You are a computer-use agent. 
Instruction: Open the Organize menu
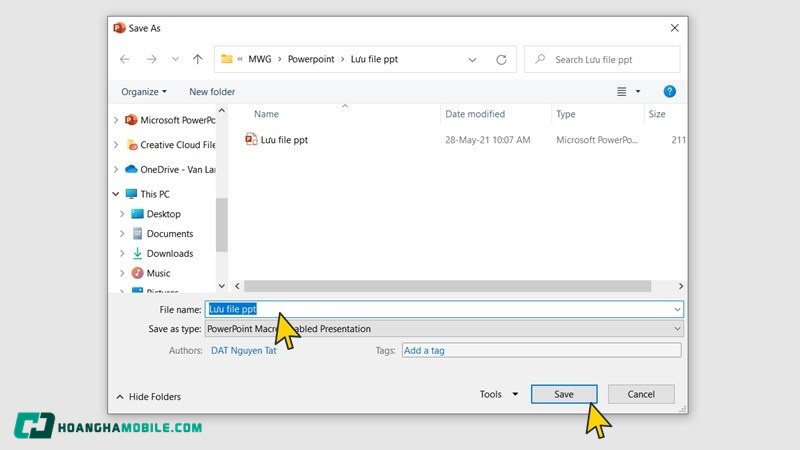144,92
